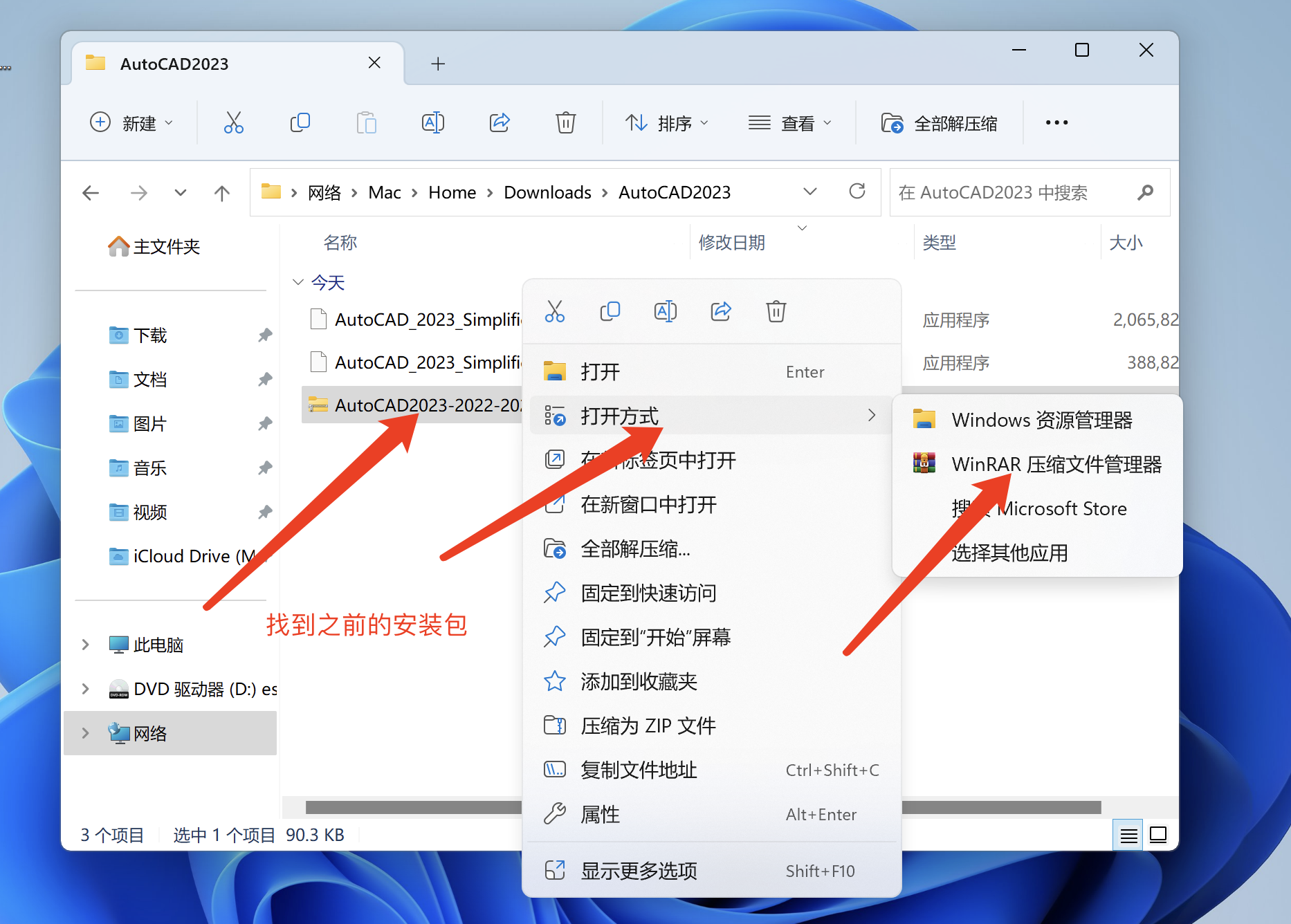
Task: Click the Copy icon in the context menu
Action: point(610,311)
